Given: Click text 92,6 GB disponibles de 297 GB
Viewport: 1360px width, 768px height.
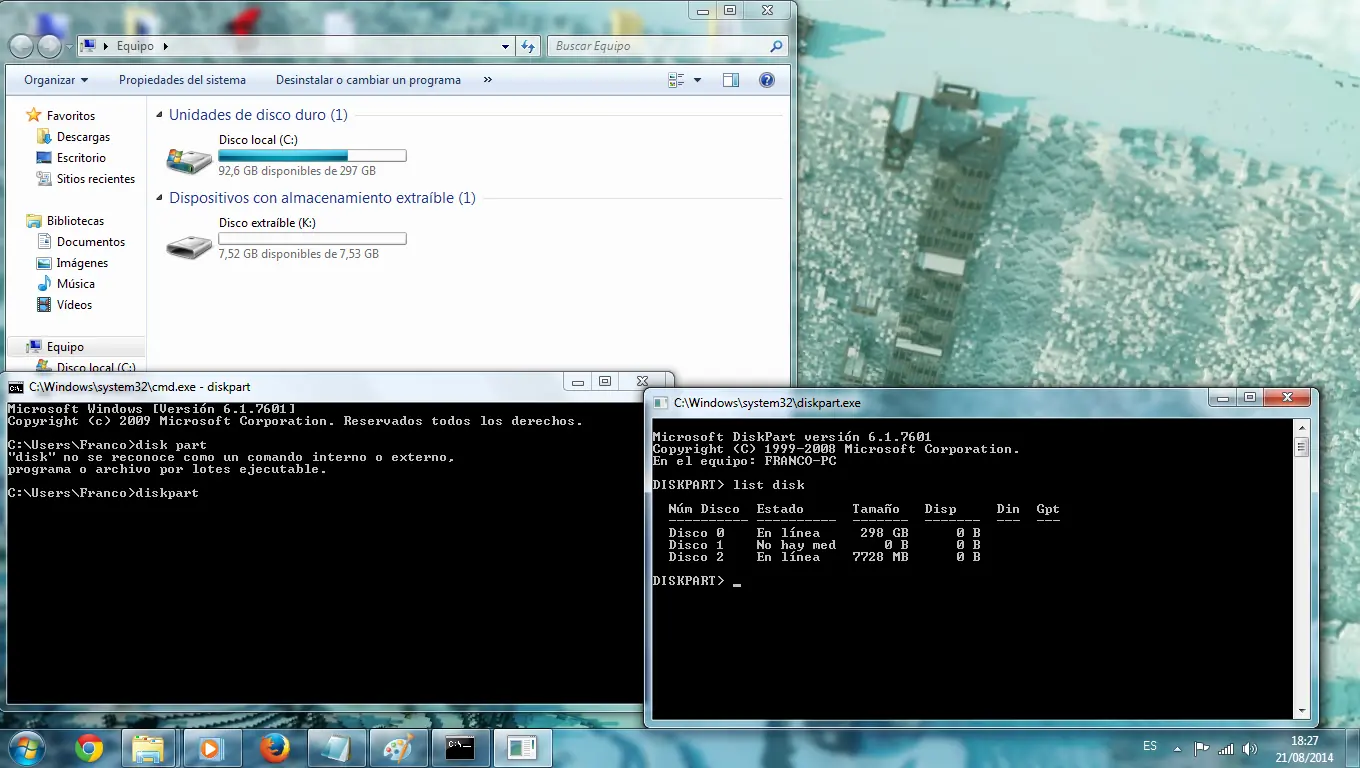Looking at the screenshot, I should click(297, 171).
